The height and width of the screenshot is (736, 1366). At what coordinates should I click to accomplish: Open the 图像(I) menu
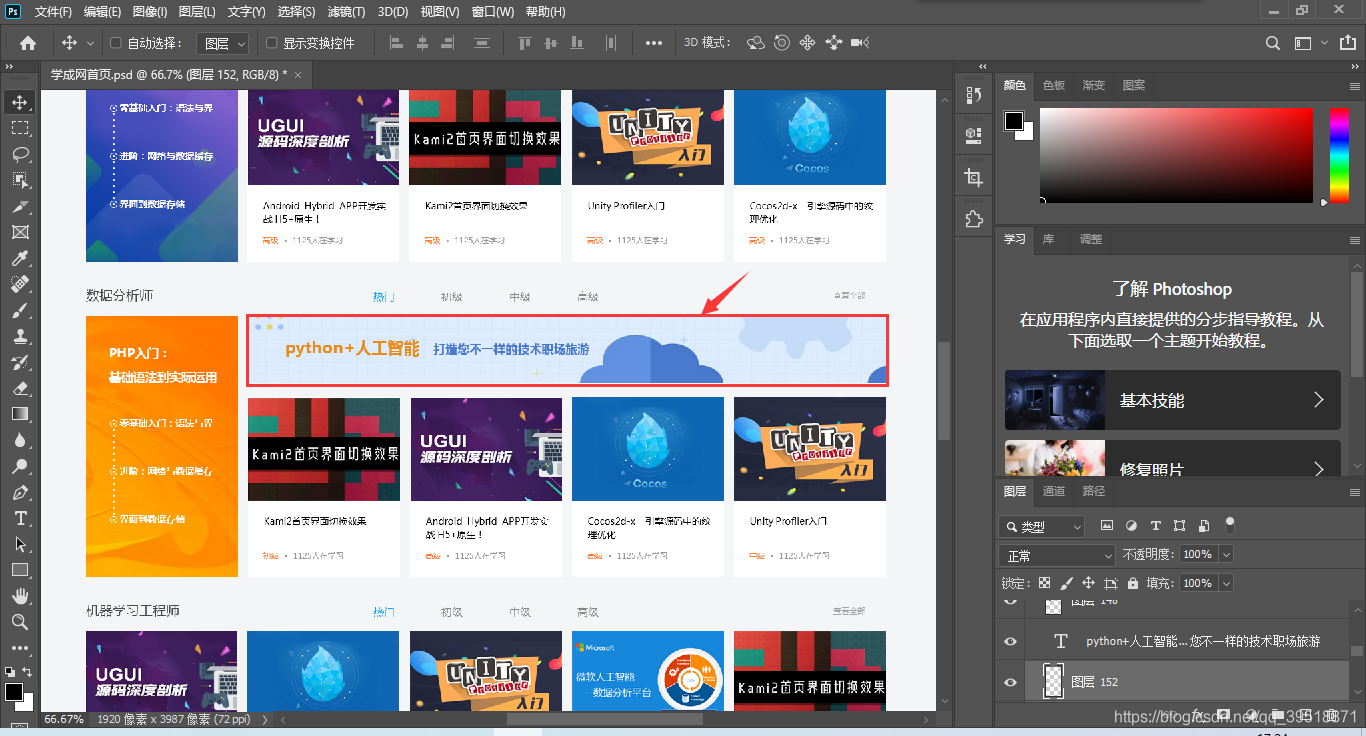(x=150, y=12)
